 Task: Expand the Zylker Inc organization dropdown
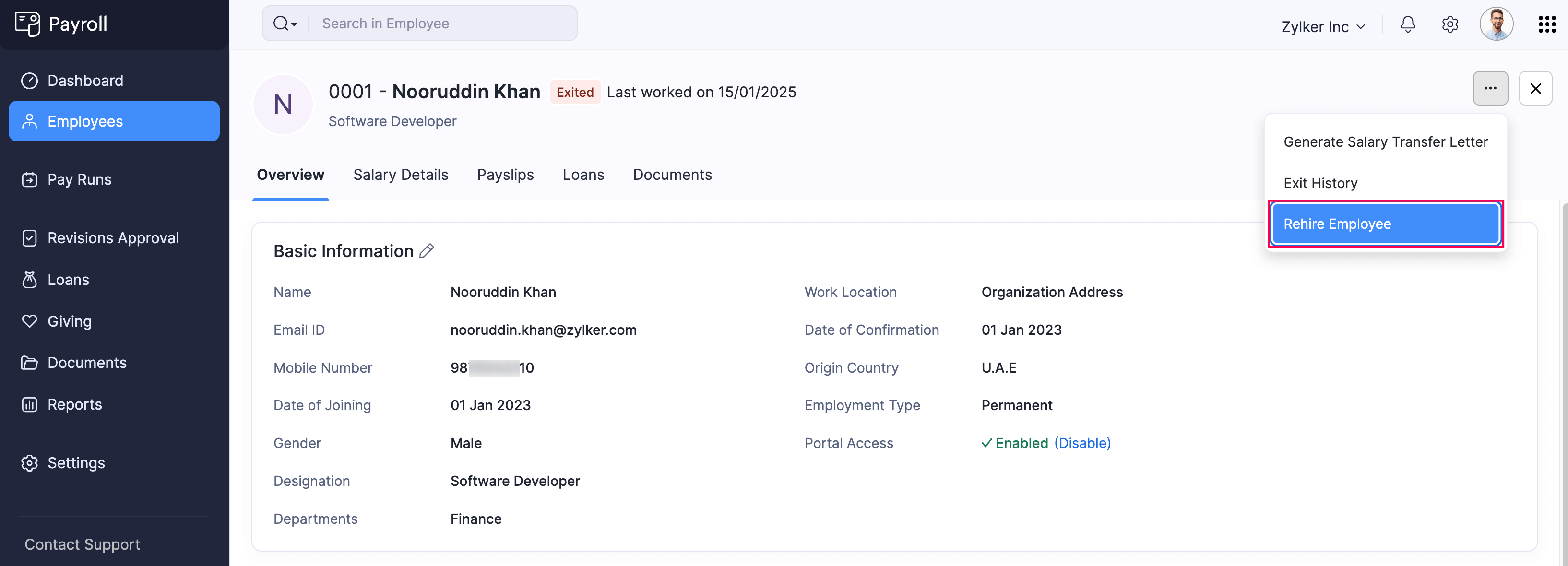tap(1323, 27)
